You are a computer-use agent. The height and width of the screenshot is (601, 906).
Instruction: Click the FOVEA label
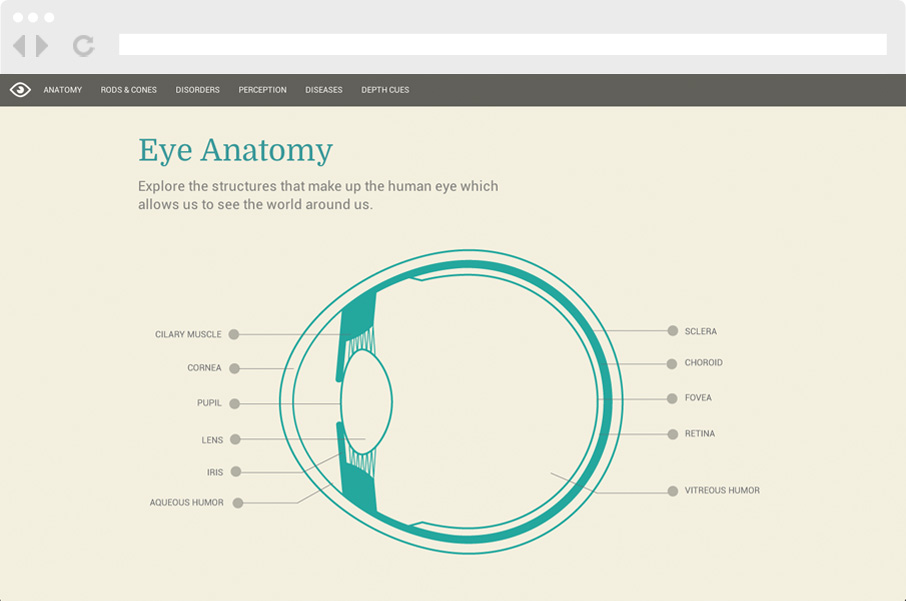click(699, 397)
